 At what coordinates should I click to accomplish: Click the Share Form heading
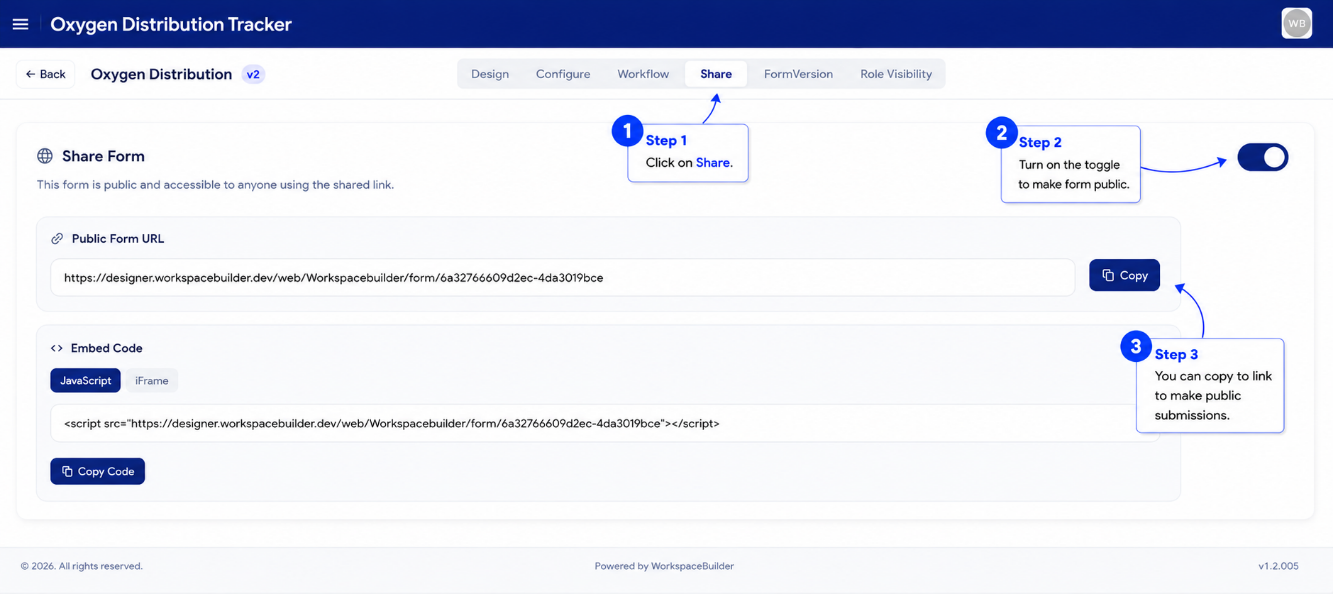point(103,156)
